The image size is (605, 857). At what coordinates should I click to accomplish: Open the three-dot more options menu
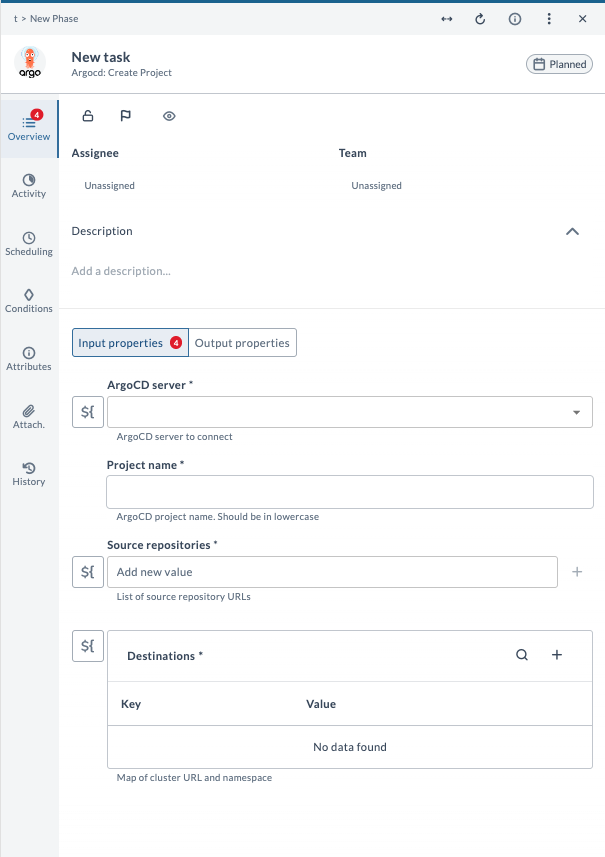click(x=549, y=19)
